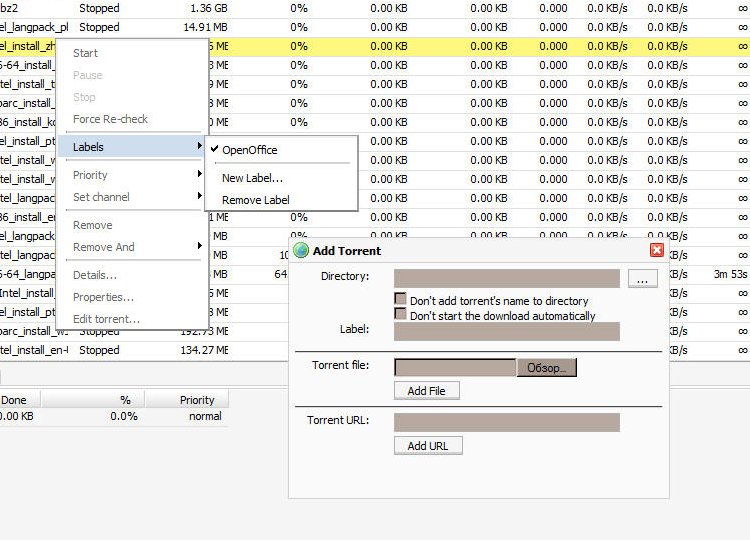
Task: Close the Add Torrent dialog
Action: (x=657, y=250)
